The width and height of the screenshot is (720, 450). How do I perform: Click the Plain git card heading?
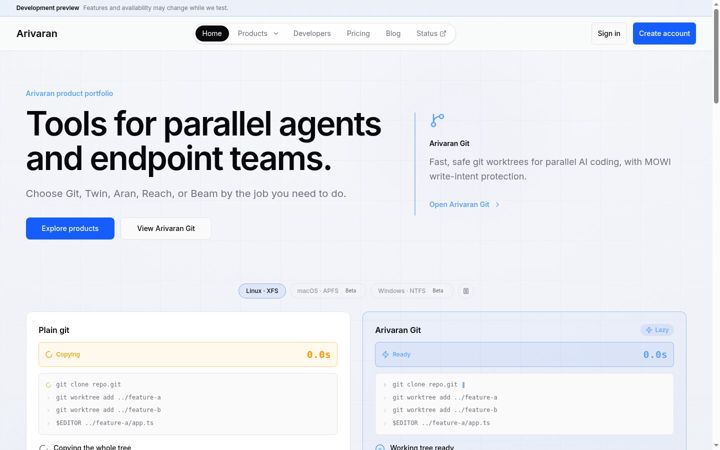coord(54,330)
